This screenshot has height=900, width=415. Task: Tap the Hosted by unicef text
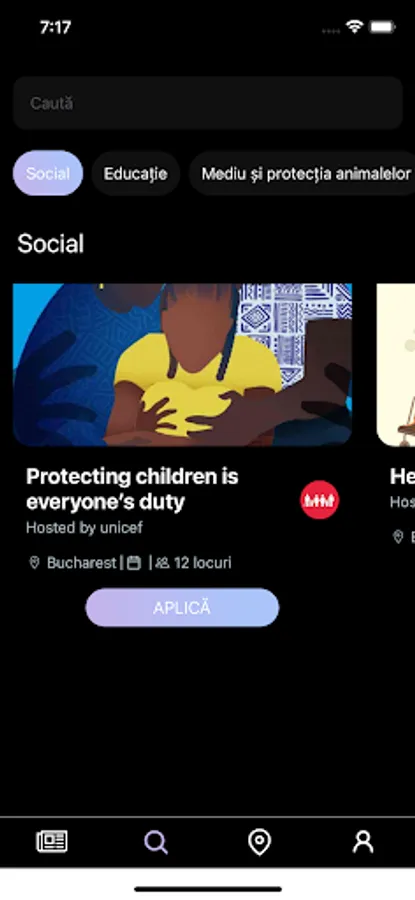pyautogui.click(x=84, y=528)
